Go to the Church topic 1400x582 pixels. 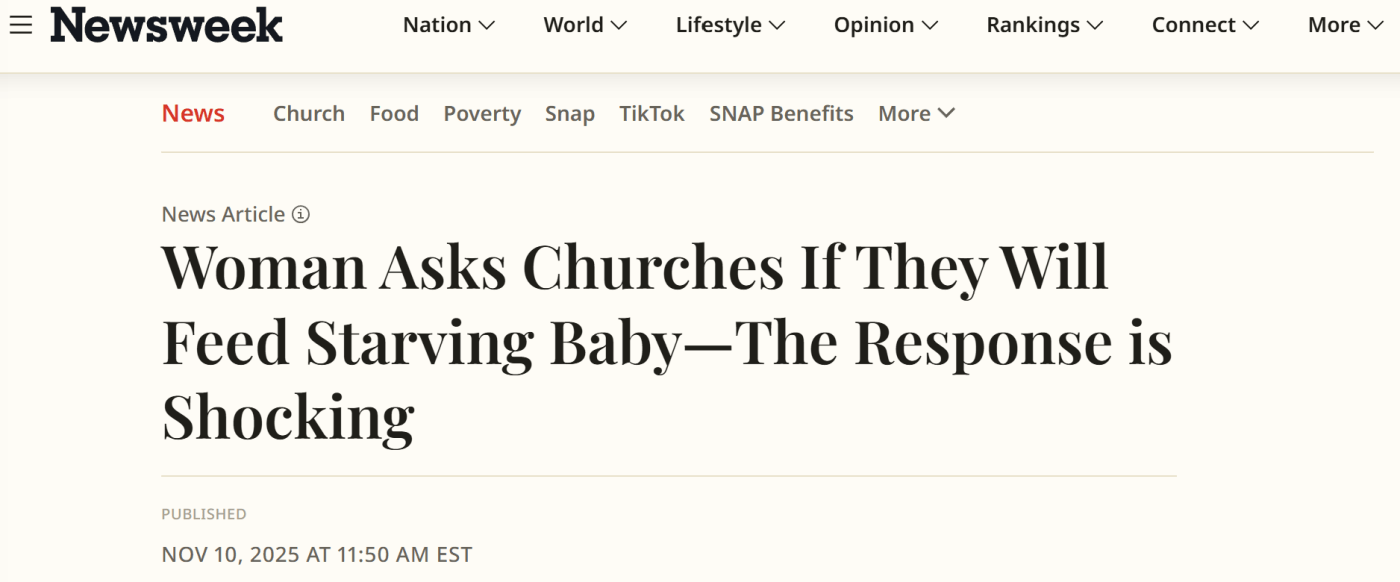[309, 114]
